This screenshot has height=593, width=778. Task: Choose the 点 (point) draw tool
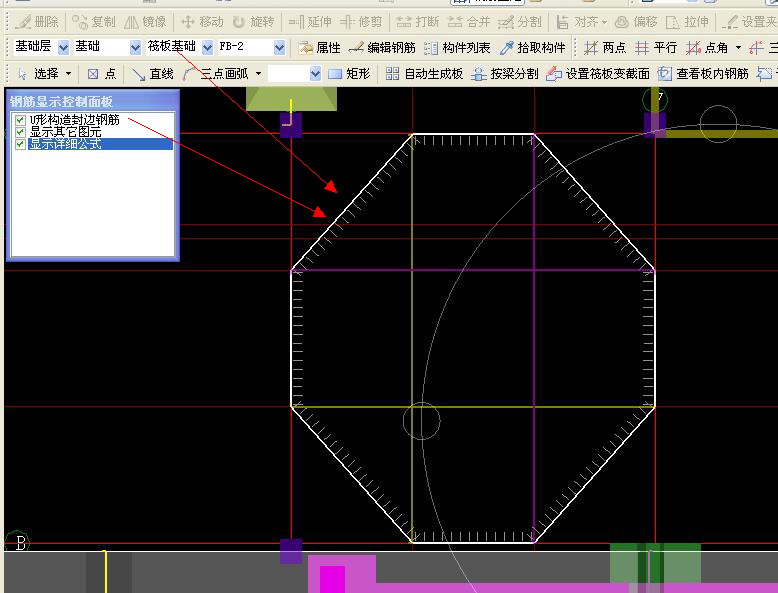click(101, 74)
